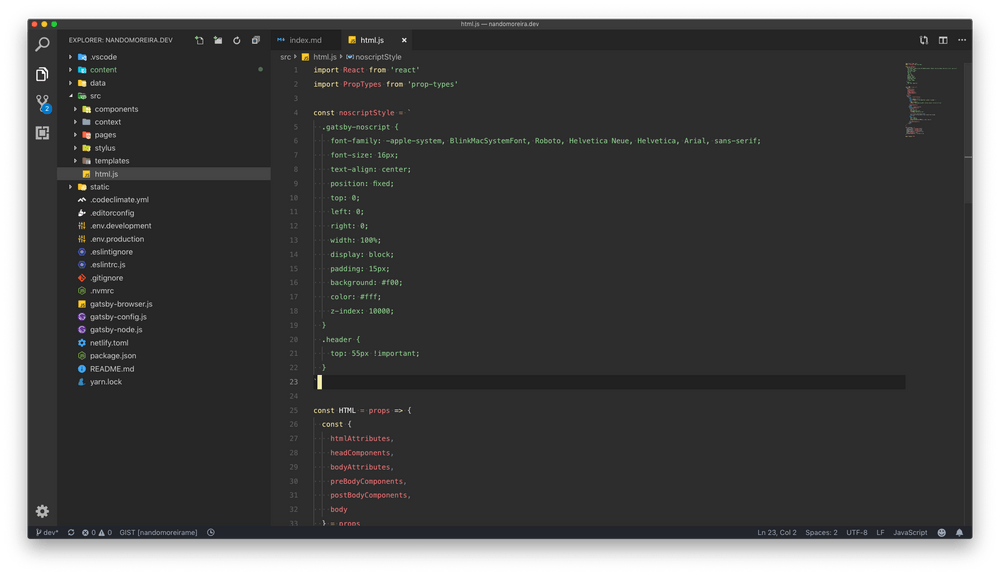Viewport: 1000px width, 575px height.
Task: Expand the .vscode folder
Action: [x=103, y=57]
